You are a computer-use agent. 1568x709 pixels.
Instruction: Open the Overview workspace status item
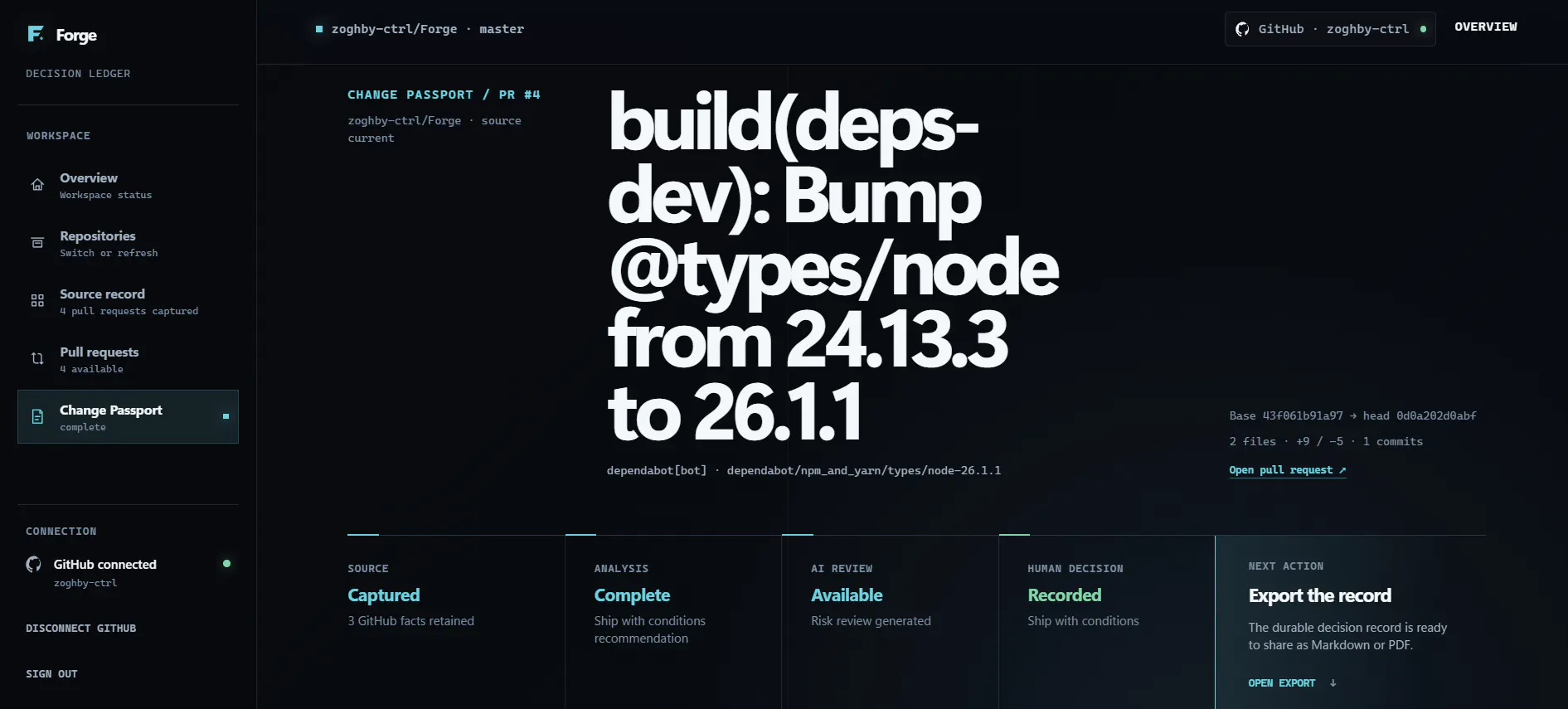tap(128, 185)
